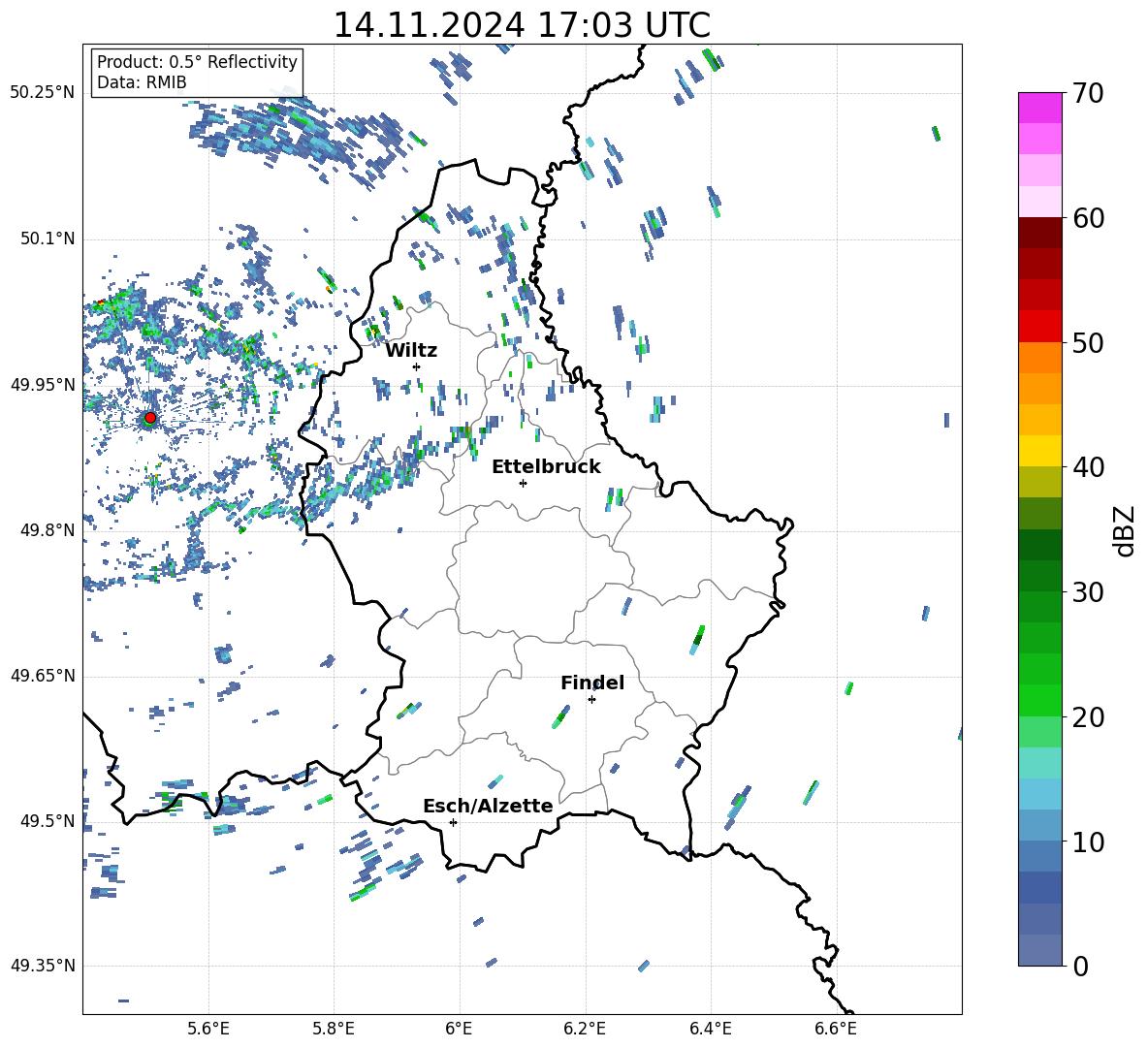Click the 6.2°E longitude label
The image size is (1148, 1048).
point(585,1029)
